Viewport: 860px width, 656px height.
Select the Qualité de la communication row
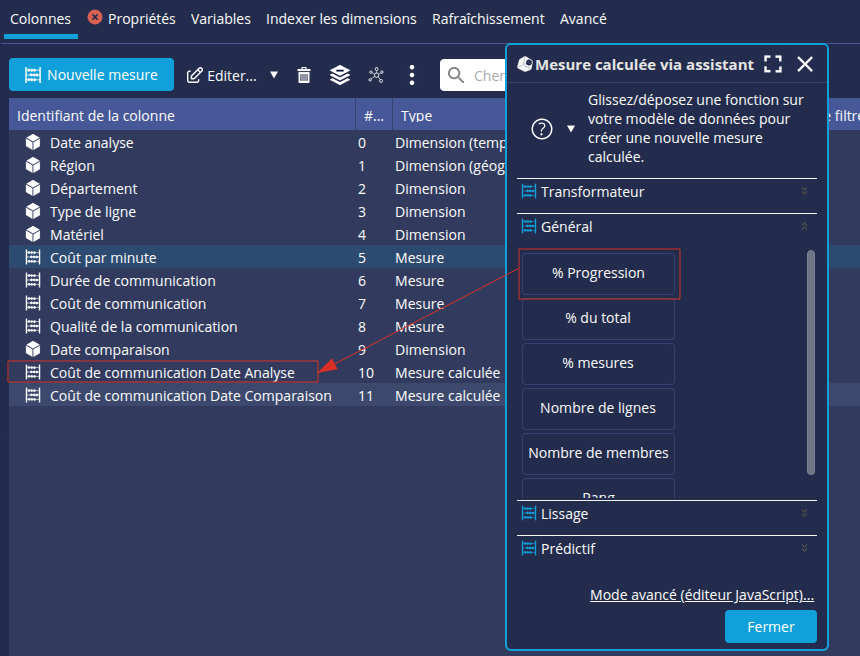tap(143, 327)
